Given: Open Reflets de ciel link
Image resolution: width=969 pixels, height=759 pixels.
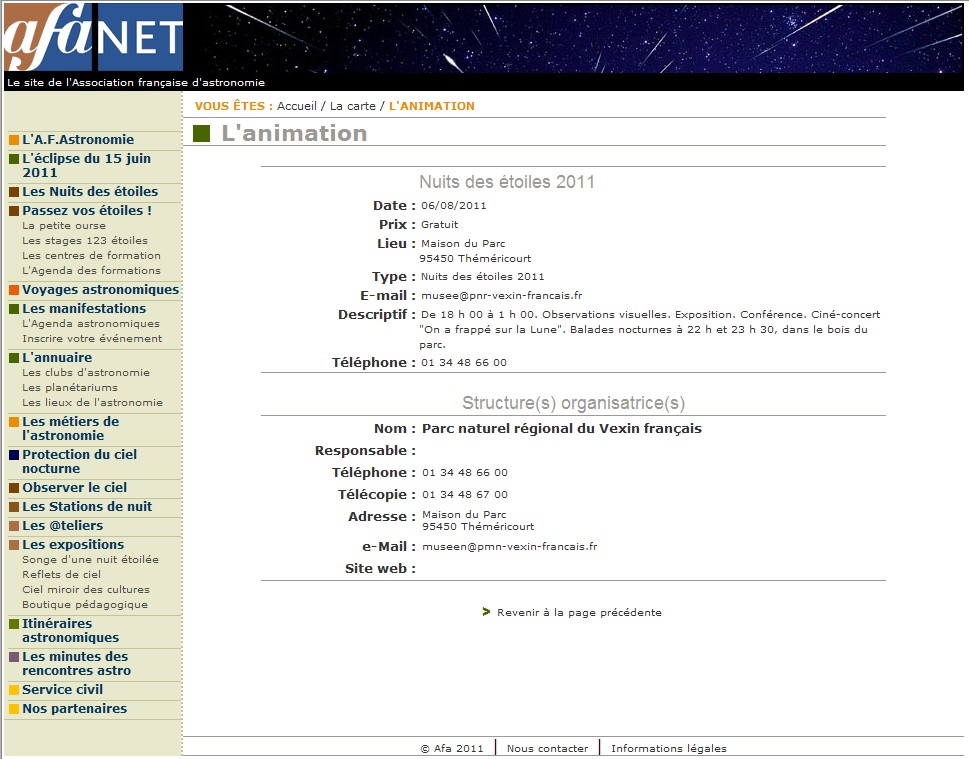Looking at the screenshot, I should coord(61,574).
